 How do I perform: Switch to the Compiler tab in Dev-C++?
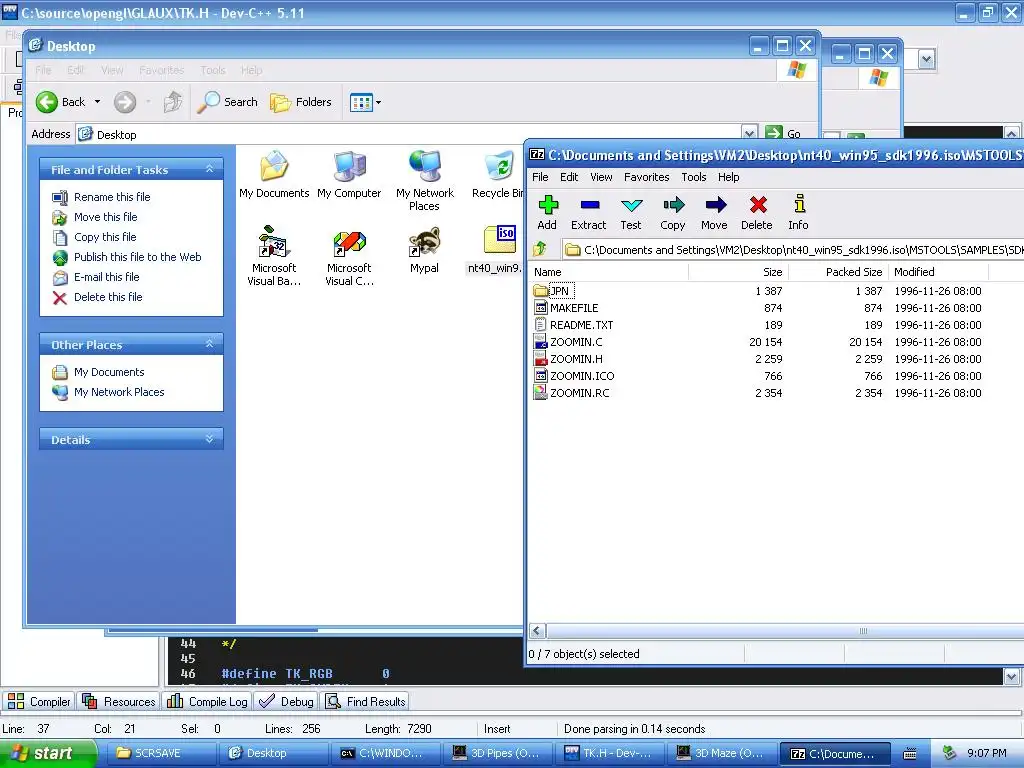pyautogui.click(x=39, y=701)
